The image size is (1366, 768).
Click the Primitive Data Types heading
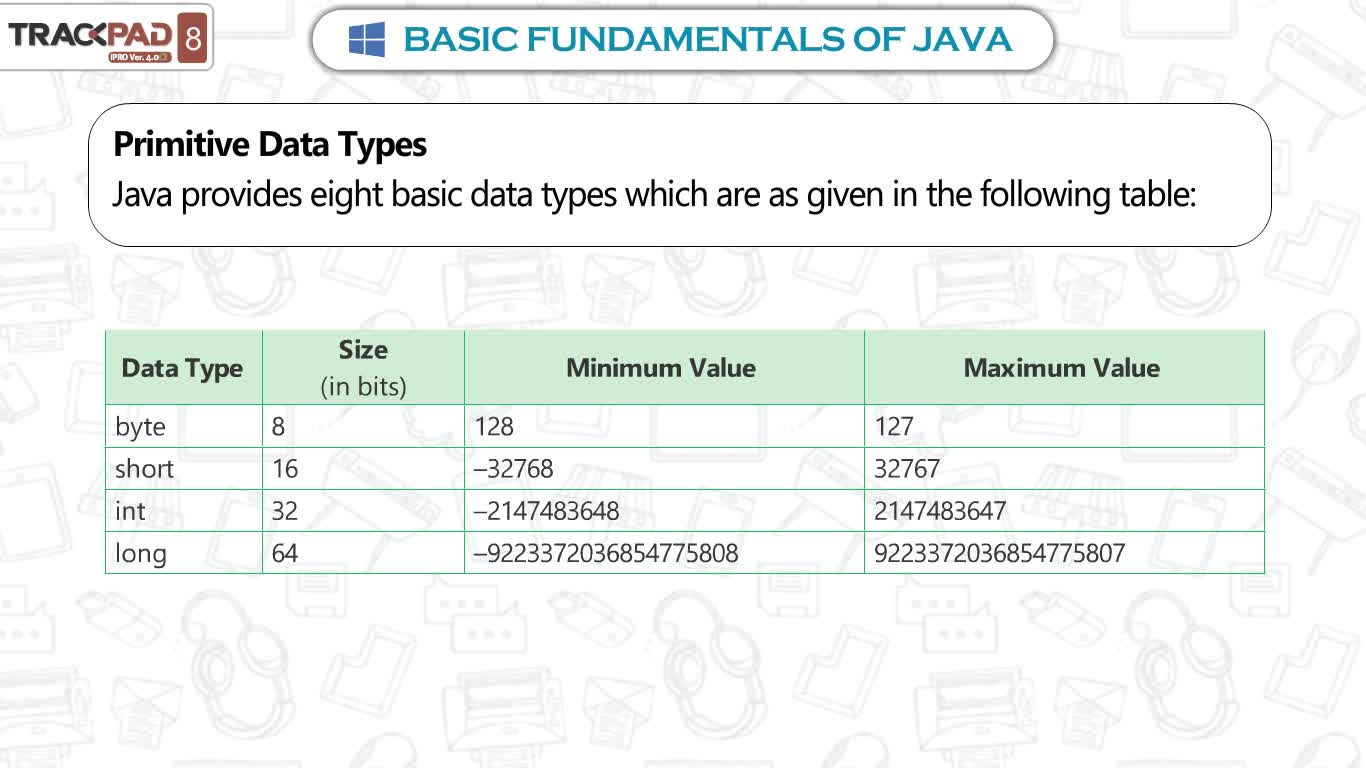(270, 145)
